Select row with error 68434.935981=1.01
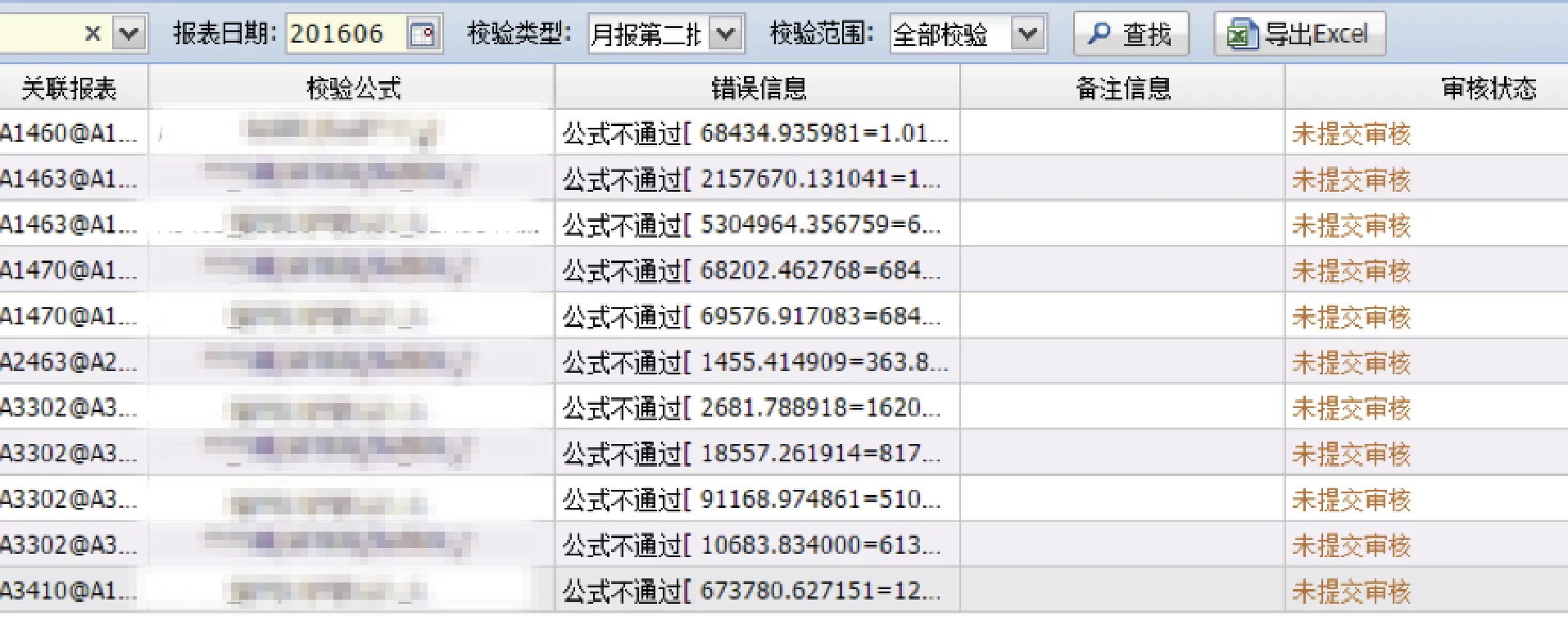This screenshot has width=1568, height=621. click(755, 134)
